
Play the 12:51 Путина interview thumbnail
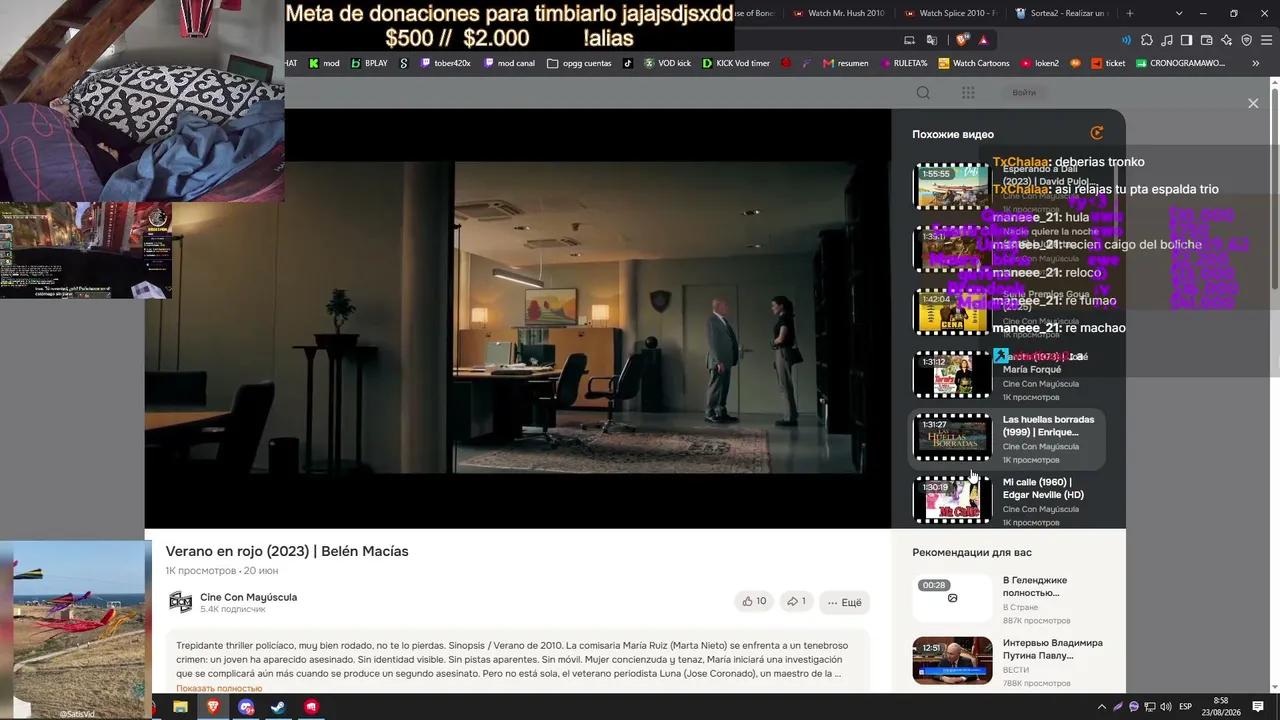(x=953, y=660)
